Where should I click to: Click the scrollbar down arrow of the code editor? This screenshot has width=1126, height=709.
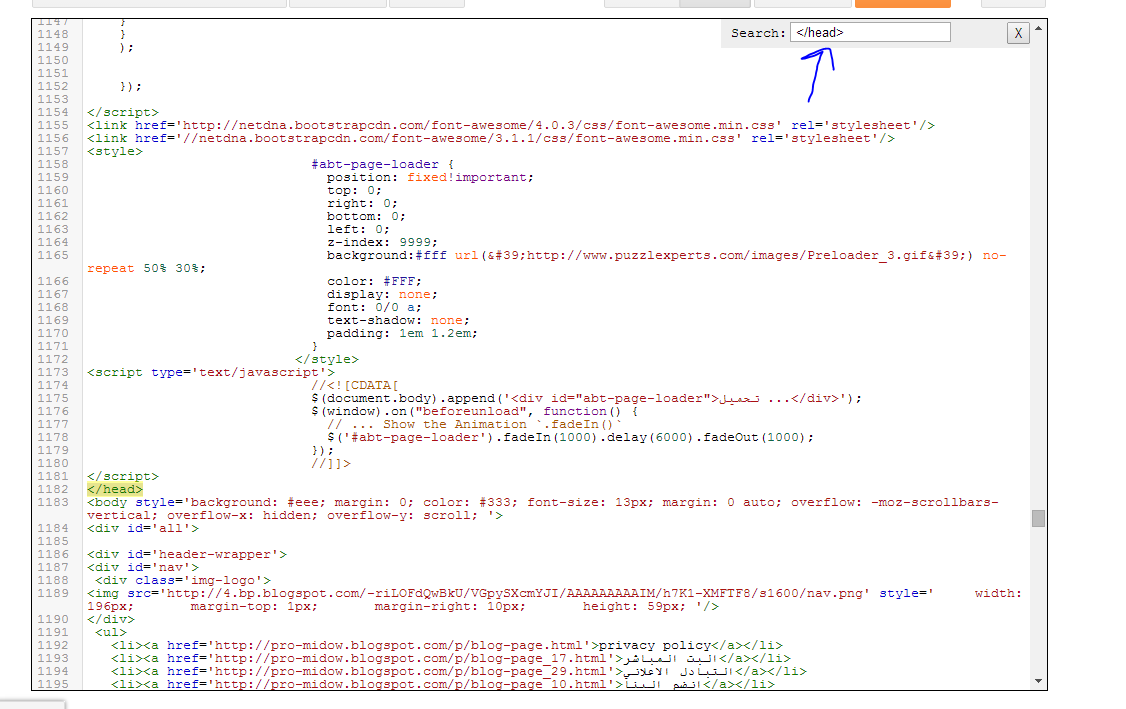(1038, 681)
